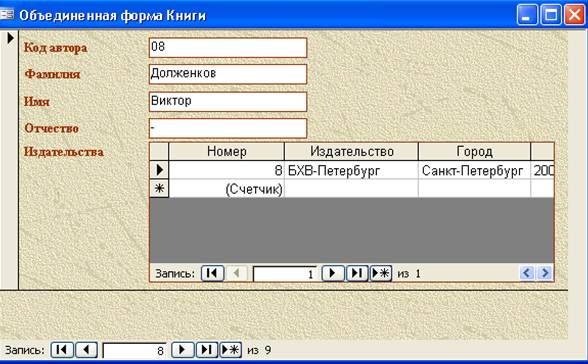The image size is (588, 364).
Task: Select the Номер column header
Action: pos(226,151)
